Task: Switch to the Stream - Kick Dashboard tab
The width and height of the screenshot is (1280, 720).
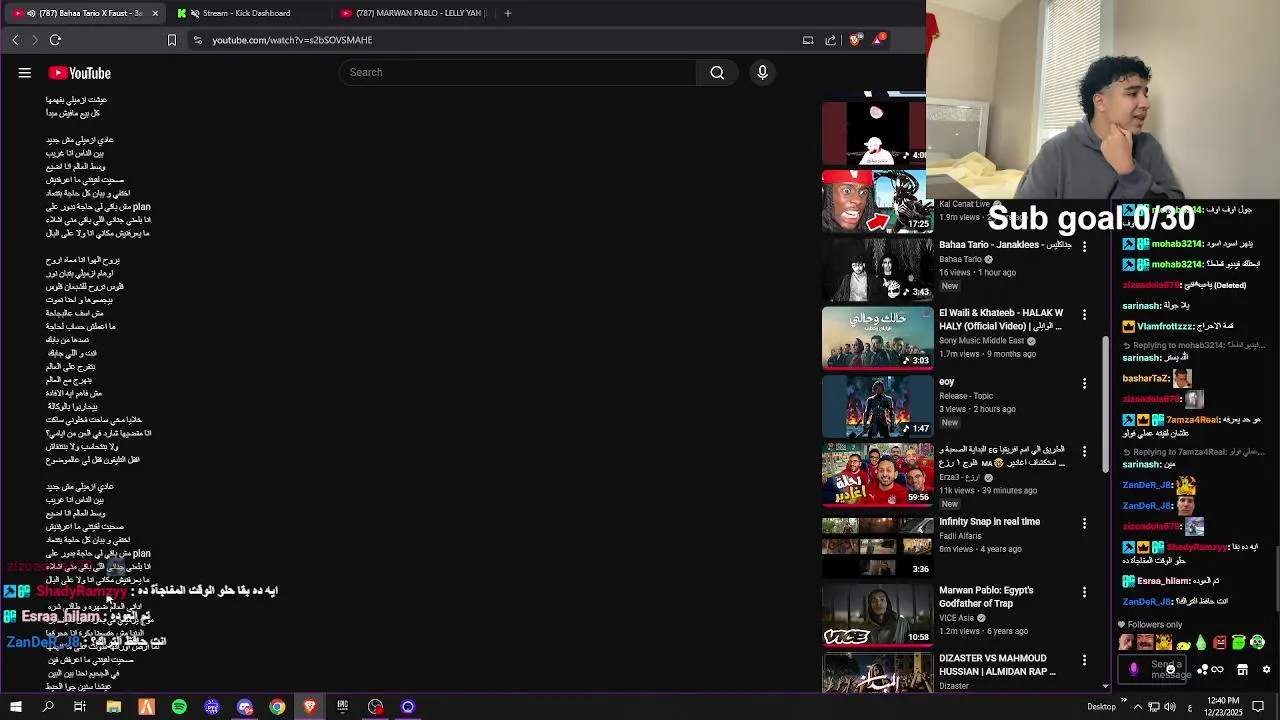Action: (246, 13)
